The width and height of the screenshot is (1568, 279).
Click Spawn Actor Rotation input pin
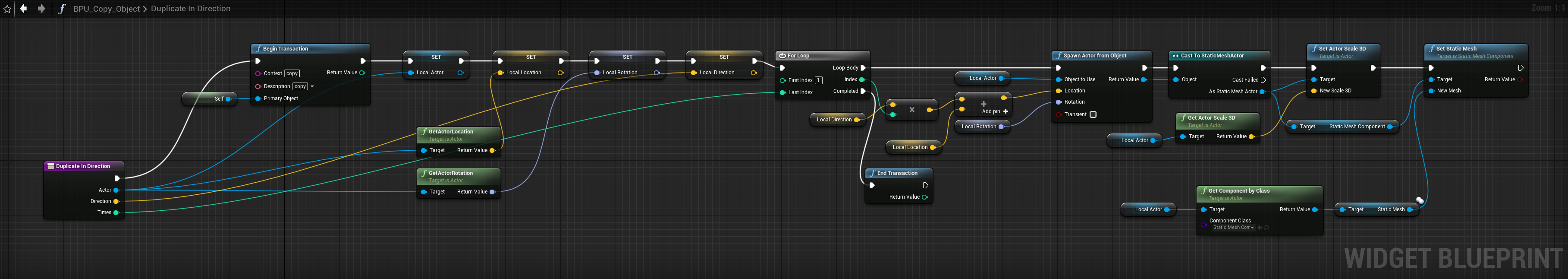coord(1059,102)
